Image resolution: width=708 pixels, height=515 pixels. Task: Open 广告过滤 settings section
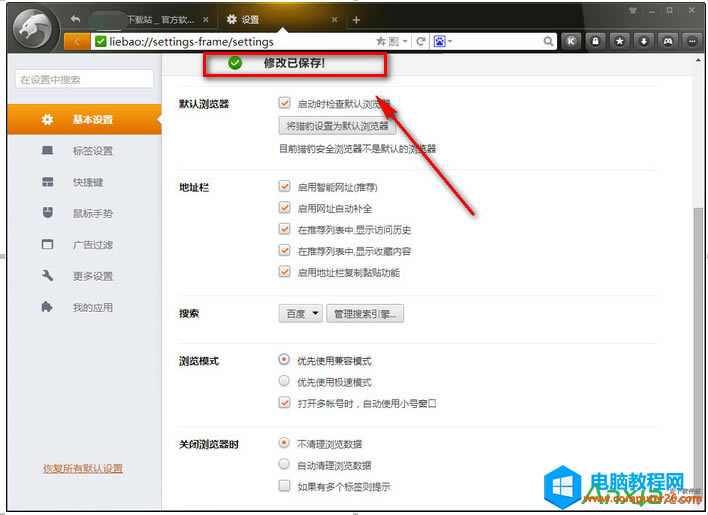(92, 245)
